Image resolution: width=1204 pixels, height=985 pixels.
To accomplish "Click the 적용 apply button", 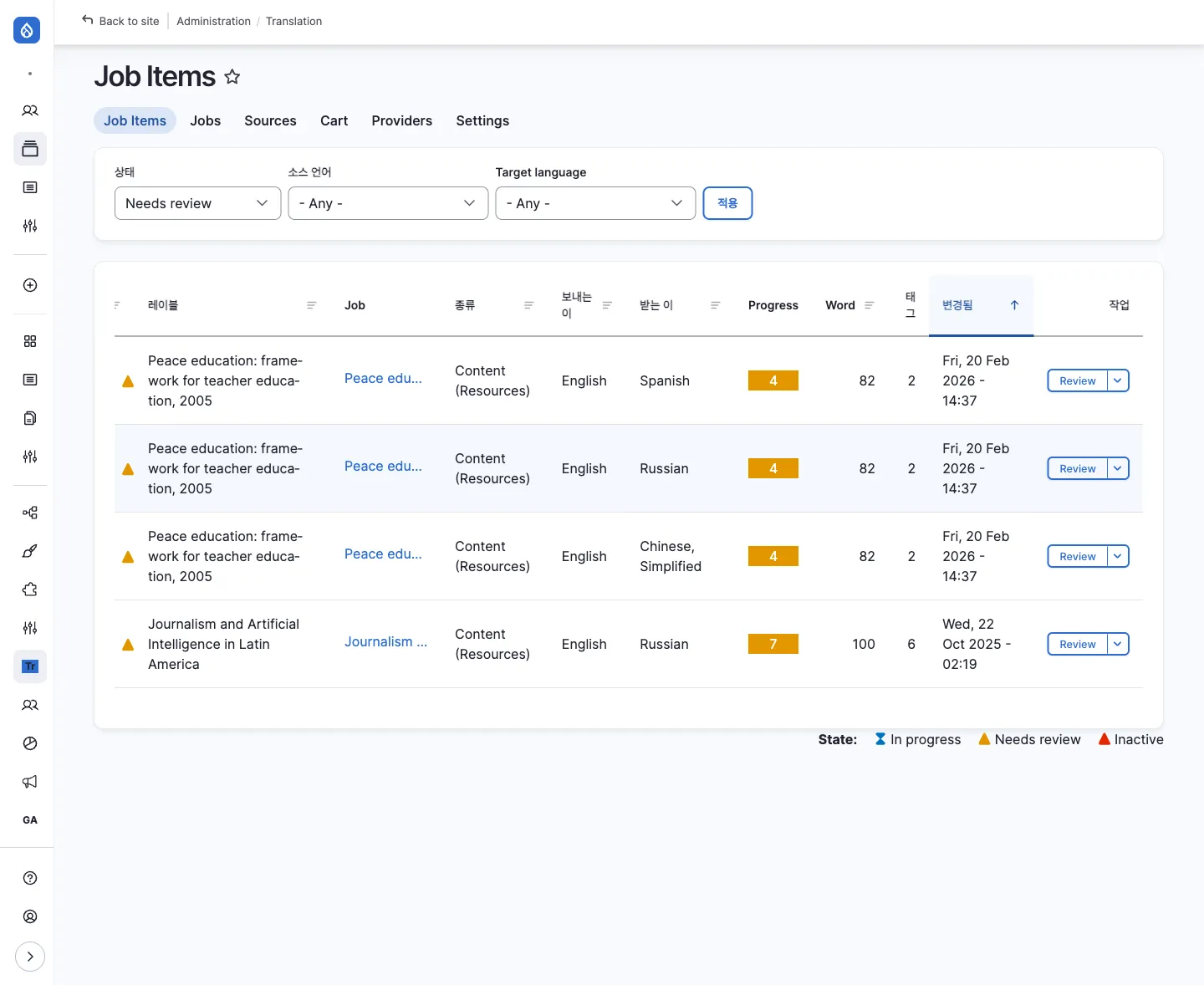I will tap(727, 203).
